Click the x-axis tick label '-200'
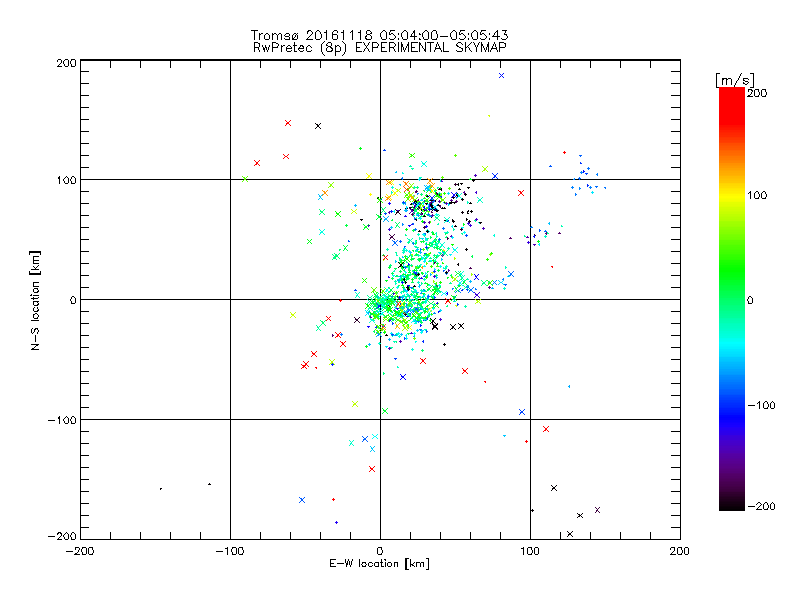 click(80, 551)
